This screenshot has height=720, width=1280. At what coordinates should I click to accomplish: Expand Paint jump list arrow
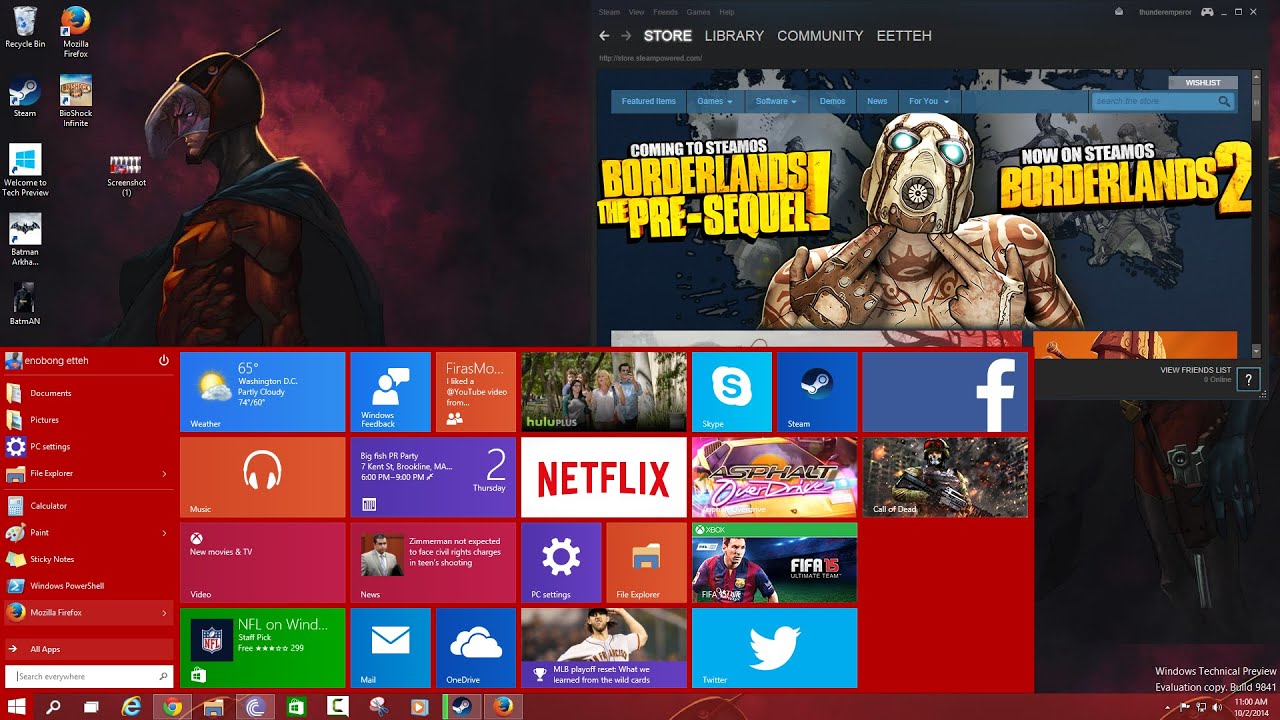tap(164, 533)
